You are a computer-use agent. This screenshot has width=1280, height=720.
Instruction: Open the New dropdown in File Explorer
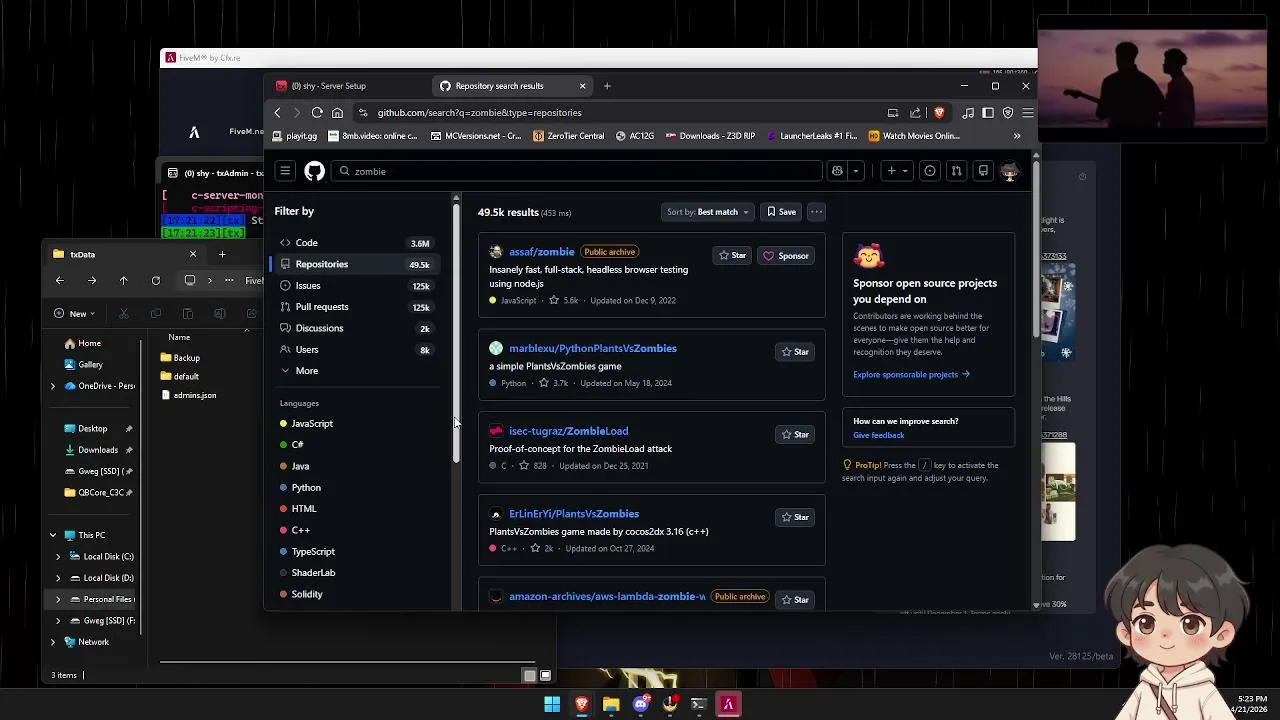point(75,314)
